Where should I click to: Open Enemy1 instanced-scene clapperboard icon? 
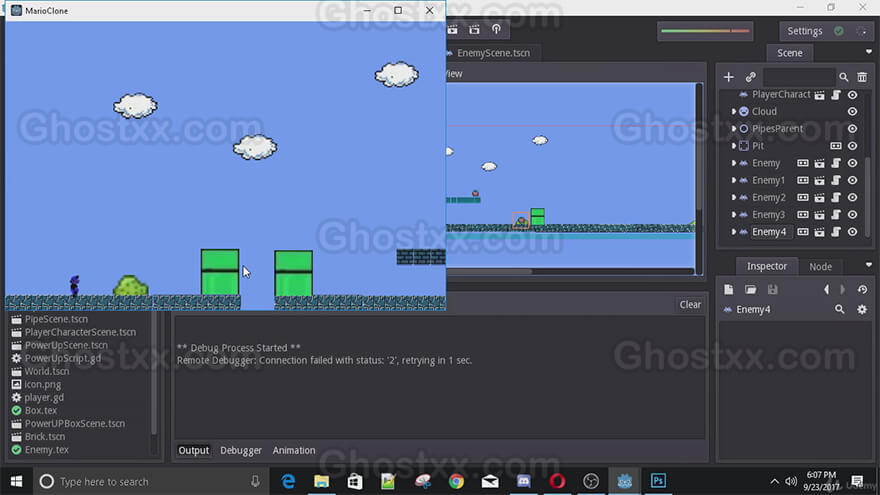(819, 181)
